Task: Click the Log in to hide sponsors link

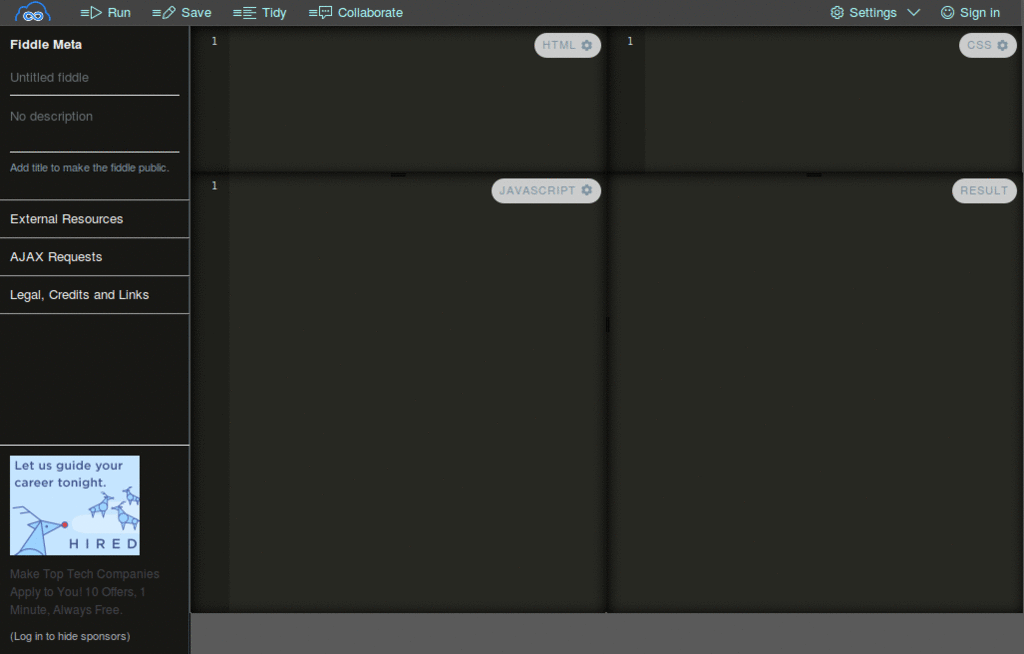Action: point(69,635)
